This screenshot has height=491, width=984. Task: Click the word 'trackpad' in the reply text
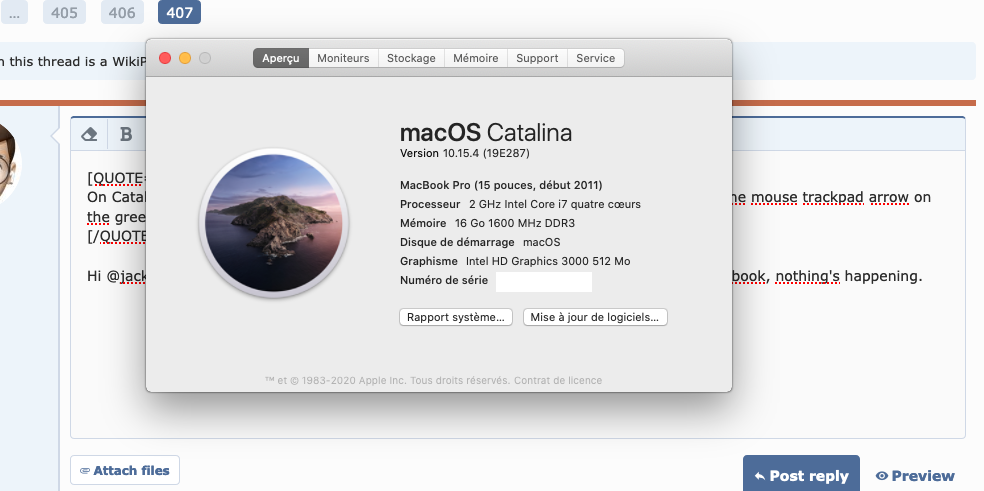pos(835,197)
